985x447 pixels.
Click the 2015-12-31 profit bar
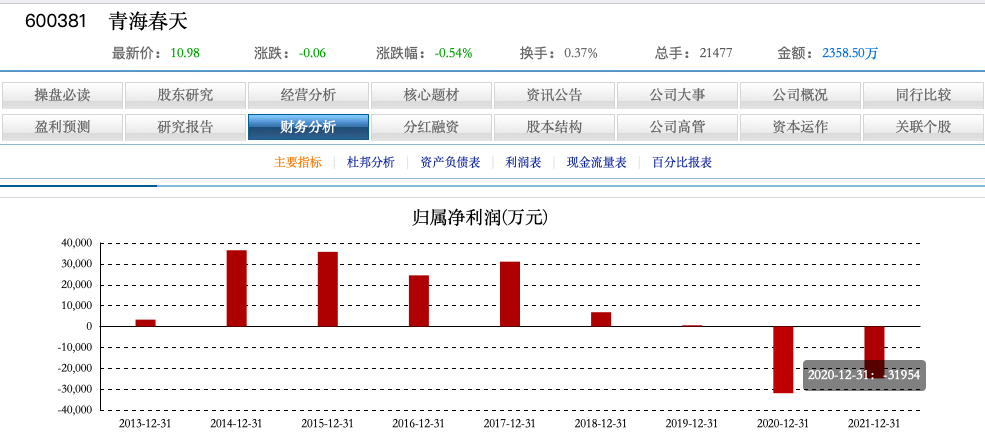[x=328, y=289]
